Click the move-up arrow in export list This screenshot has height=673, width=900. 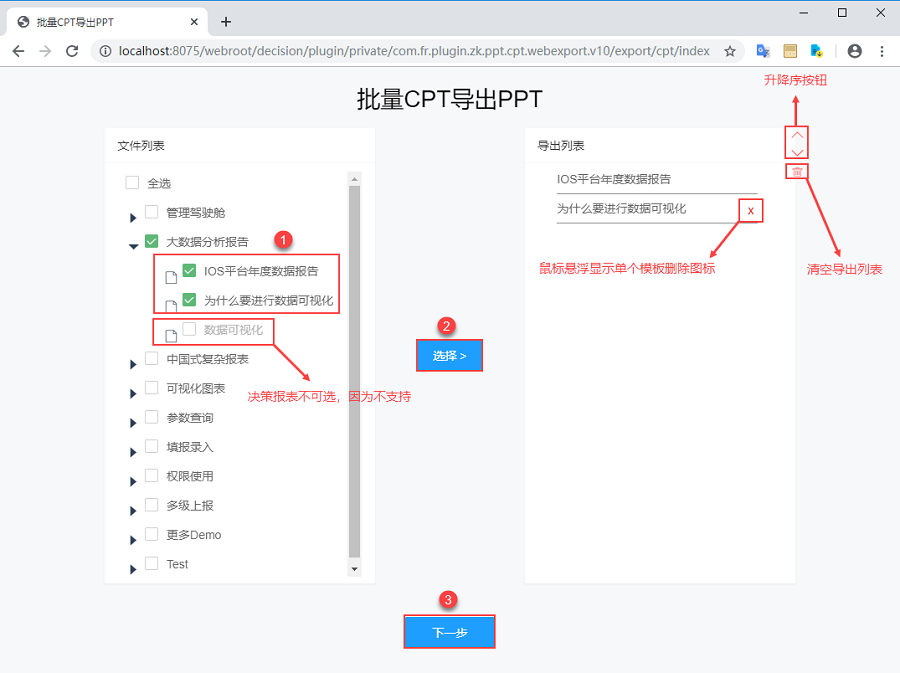[x=797, y=135]
